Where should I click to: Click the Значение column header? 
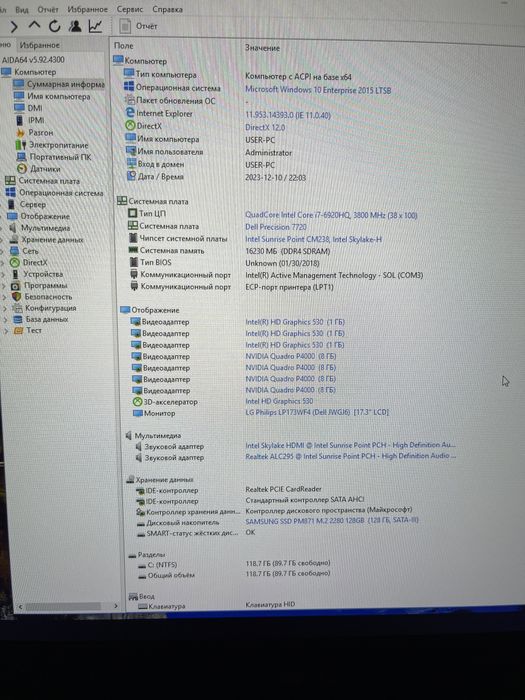[x=262, y=48]
